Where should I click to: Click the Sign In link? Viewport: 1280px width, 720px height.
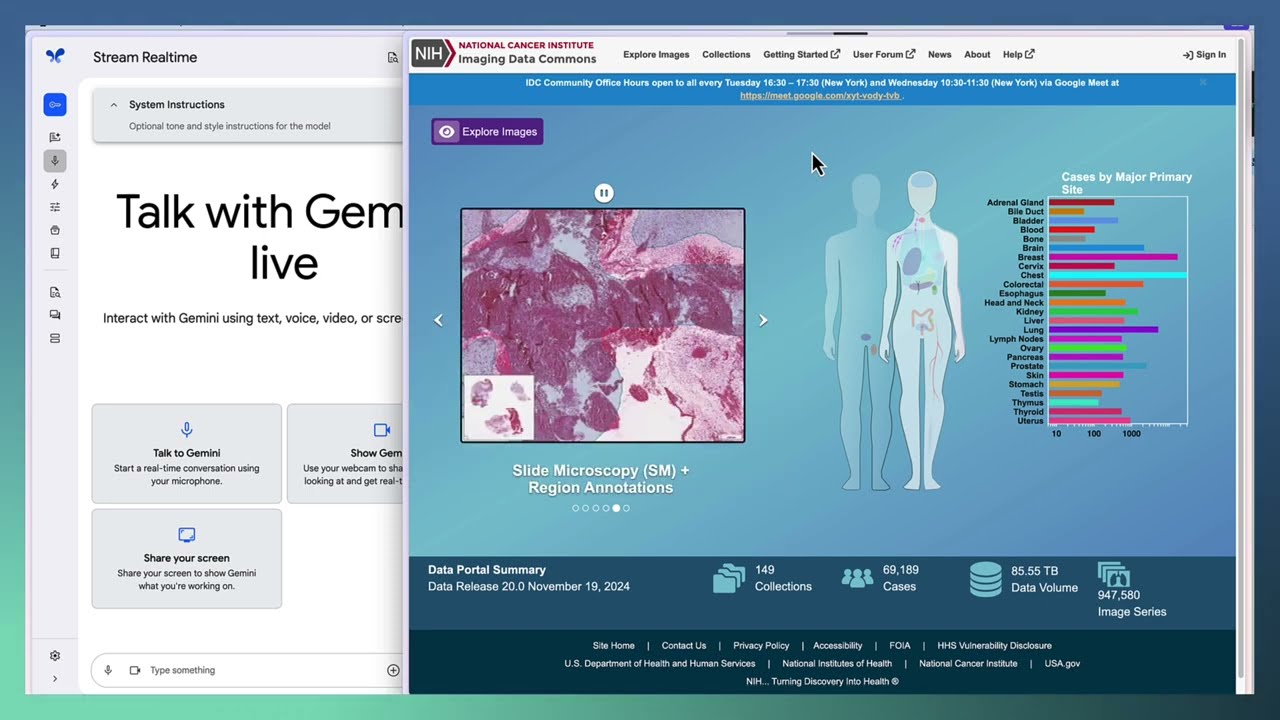pos(1204,55)
